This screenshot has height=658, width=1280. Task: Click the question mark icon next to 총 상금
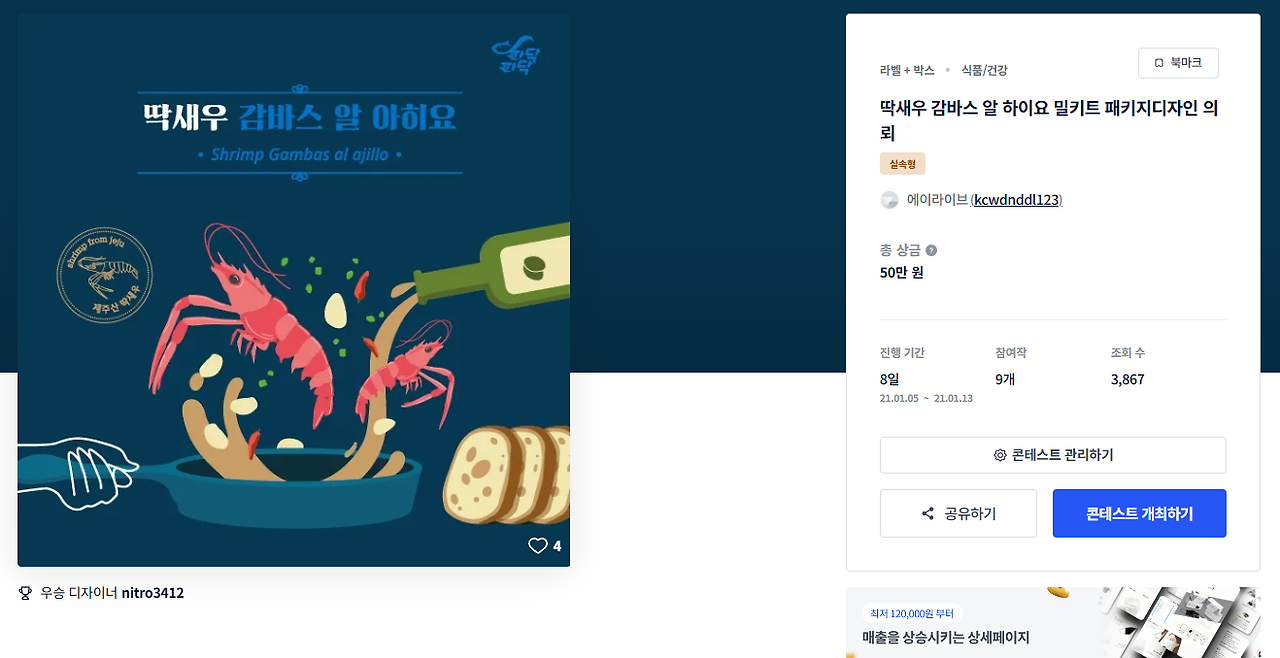tap(931, 250)
